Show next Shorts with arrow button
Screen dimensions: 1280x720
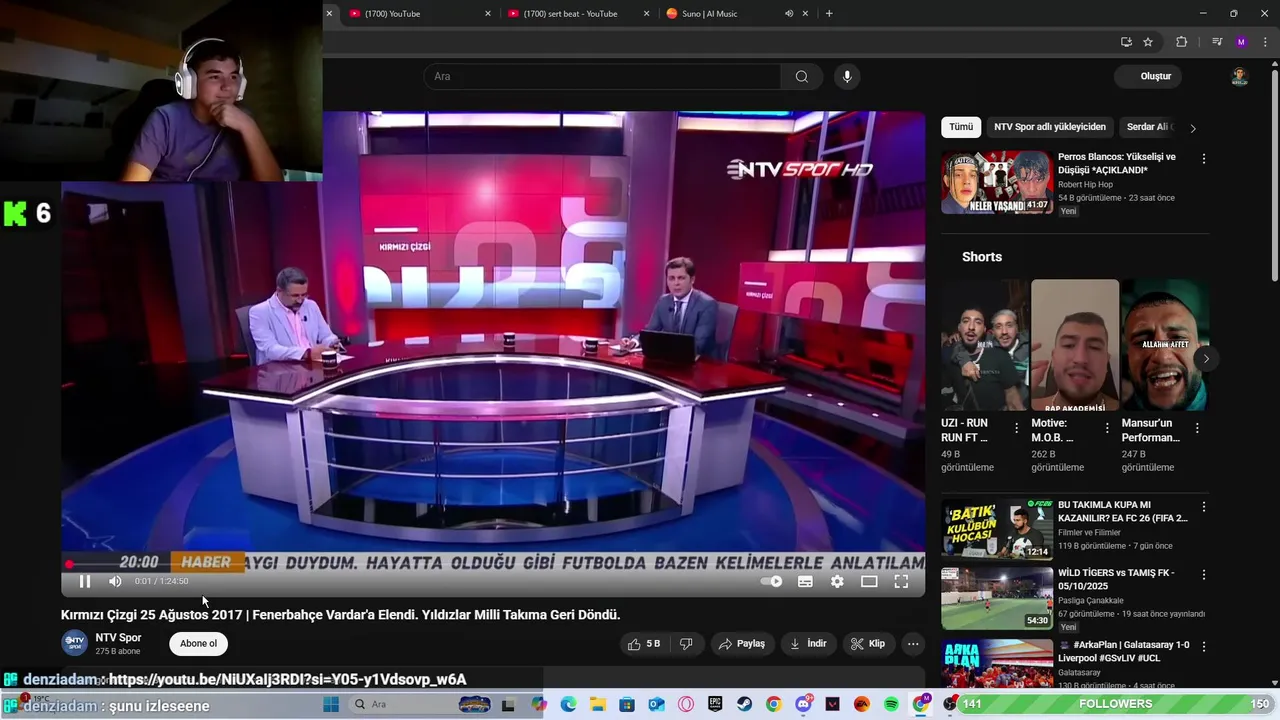[1206, 358]
